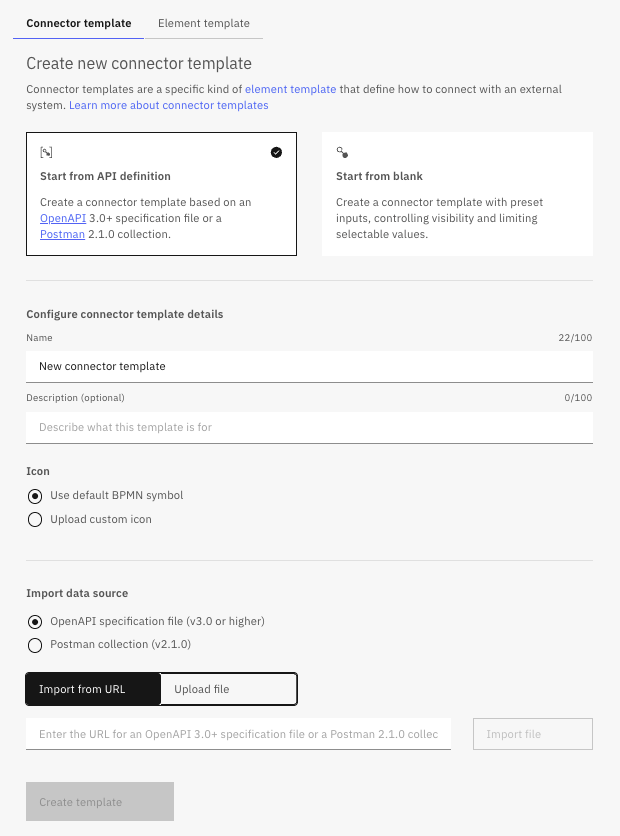Click the Import file button

(532, 733)
